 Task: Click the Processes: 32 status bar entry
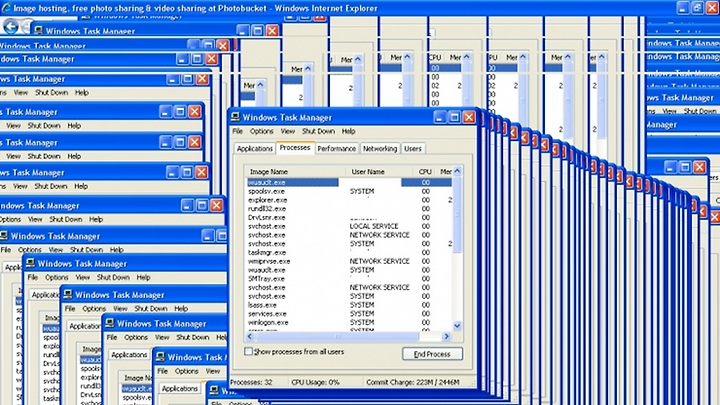pos(251,382)
